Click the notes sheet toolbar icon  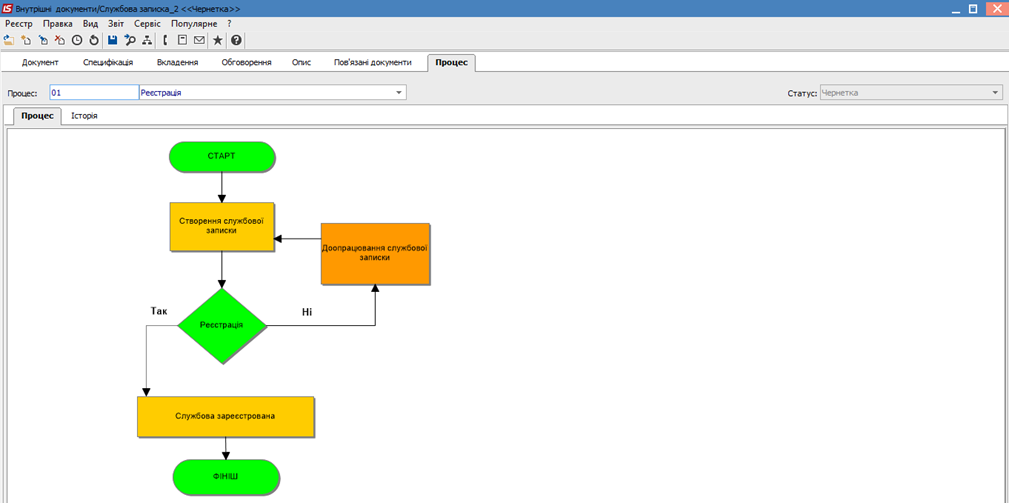tap(182, 40)
